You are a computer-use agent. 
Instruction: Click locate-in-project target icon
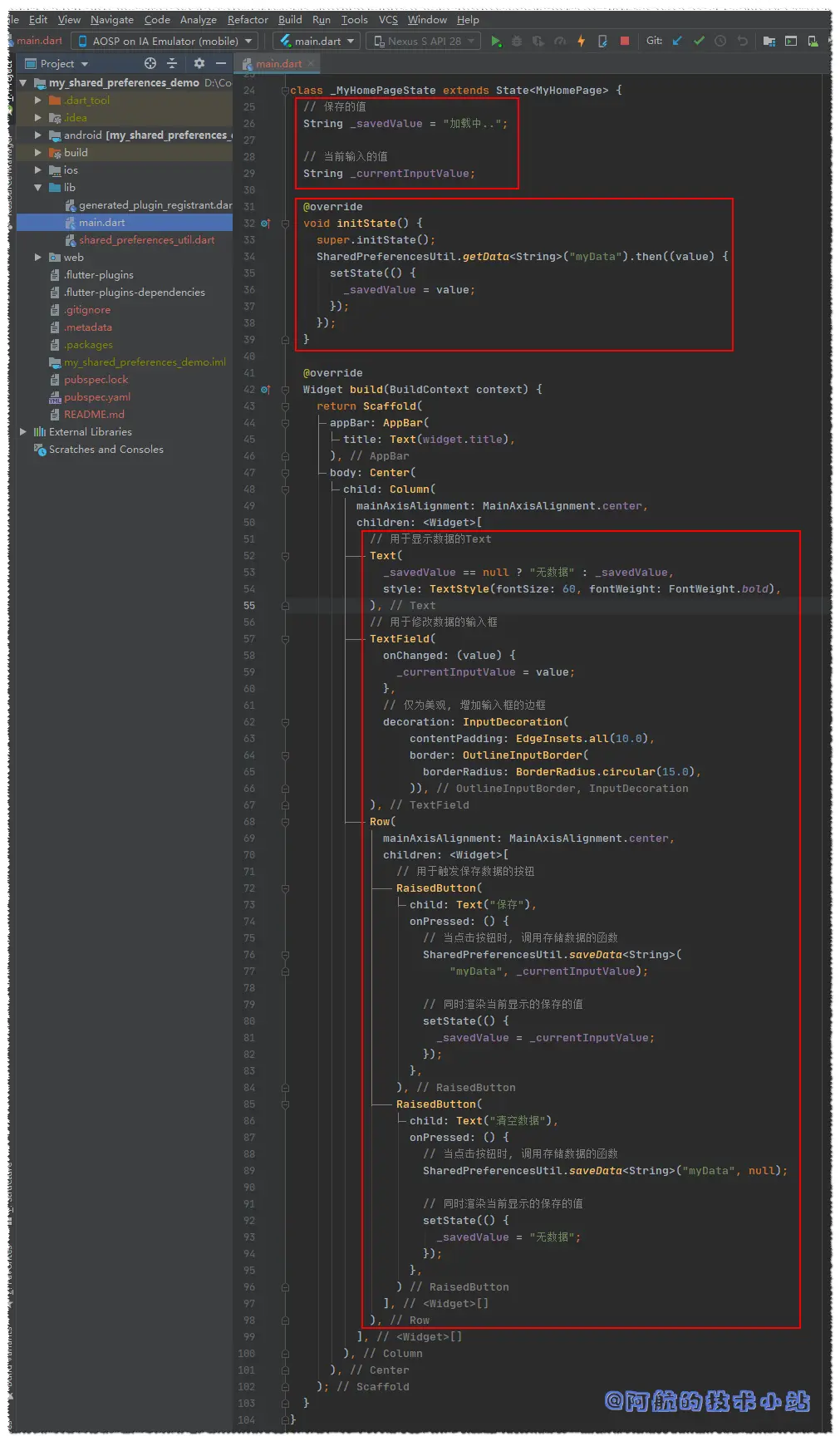150,63
